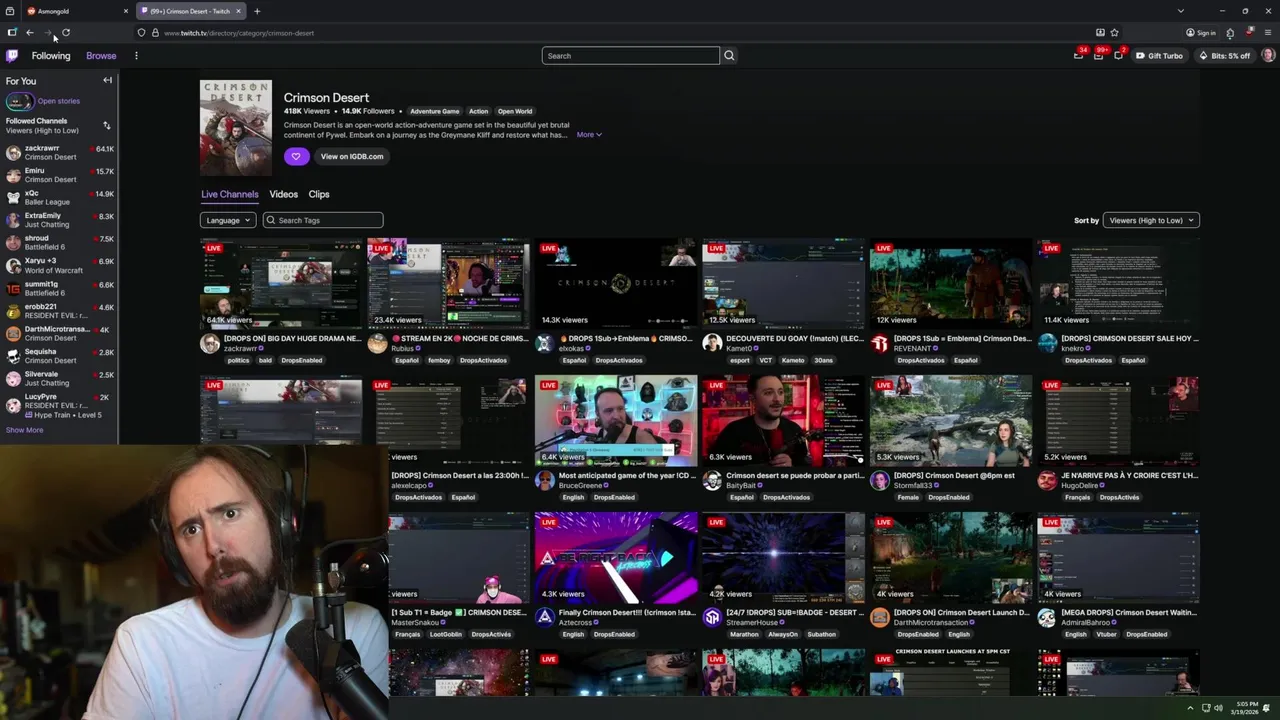
Task: Bookmark this page with star icon
Action: [1114, 33]
